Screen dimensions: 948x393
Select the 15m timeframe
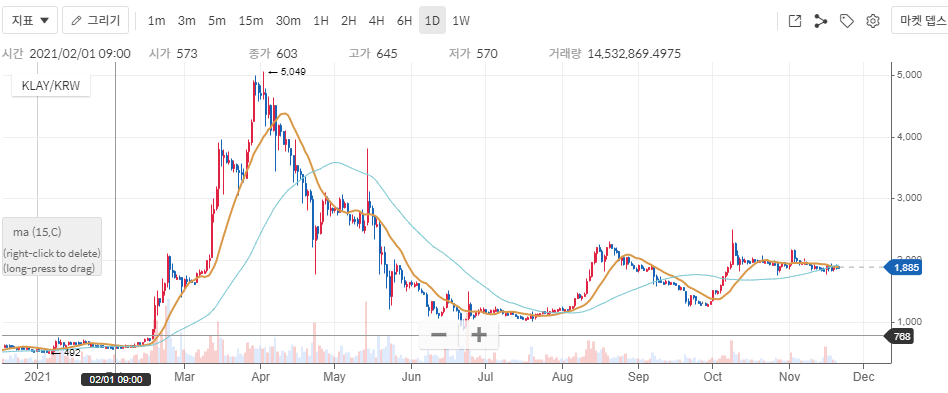[x=251, y=21]
